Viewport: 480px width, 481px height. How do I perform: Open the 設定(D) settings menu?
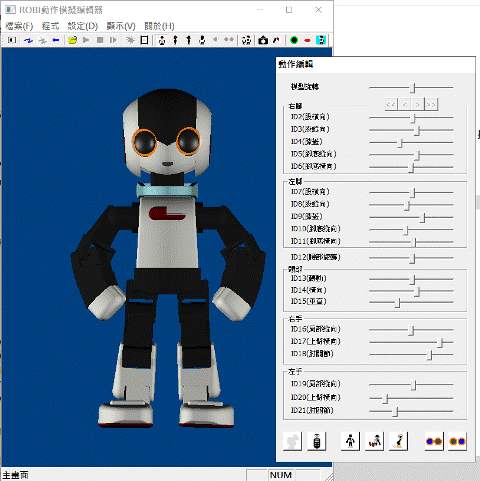(x=83, y=26)
